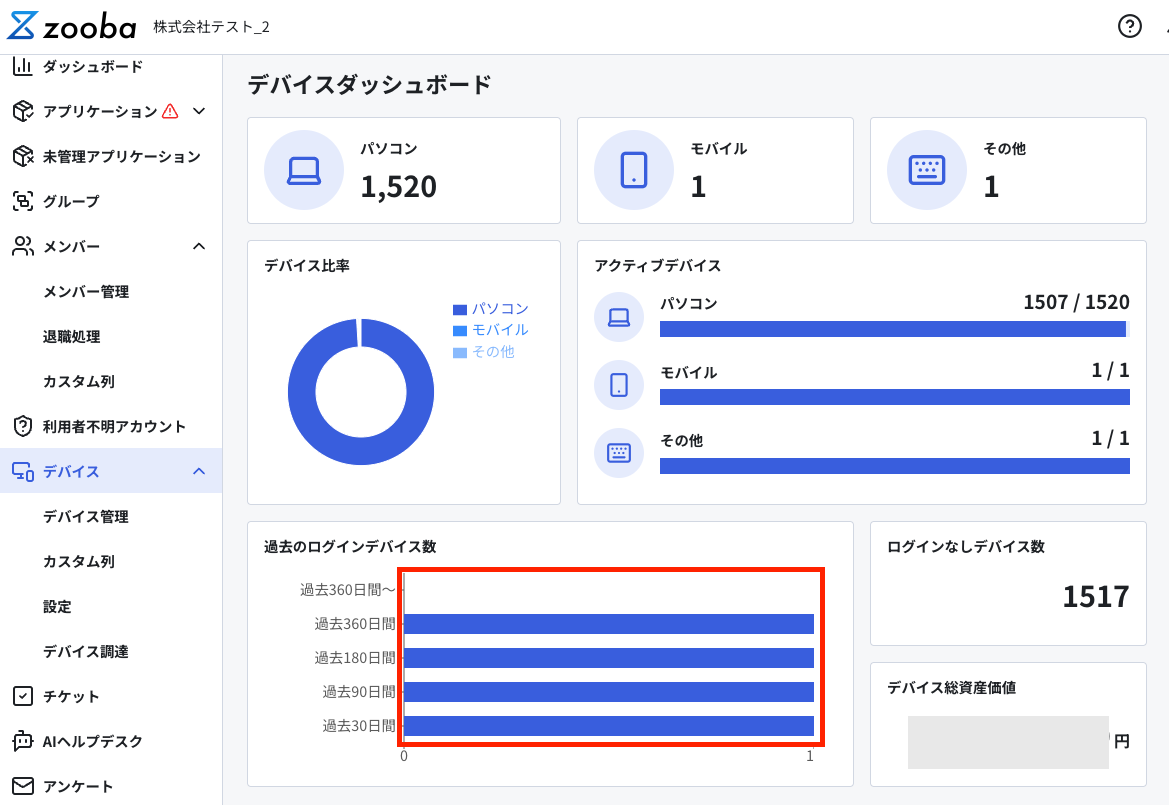The width and height of the screenshot is (1169, 805).
Task: Toggle パソコン legend in デバイス比率 chart
Action: click(x=491, y=309)
